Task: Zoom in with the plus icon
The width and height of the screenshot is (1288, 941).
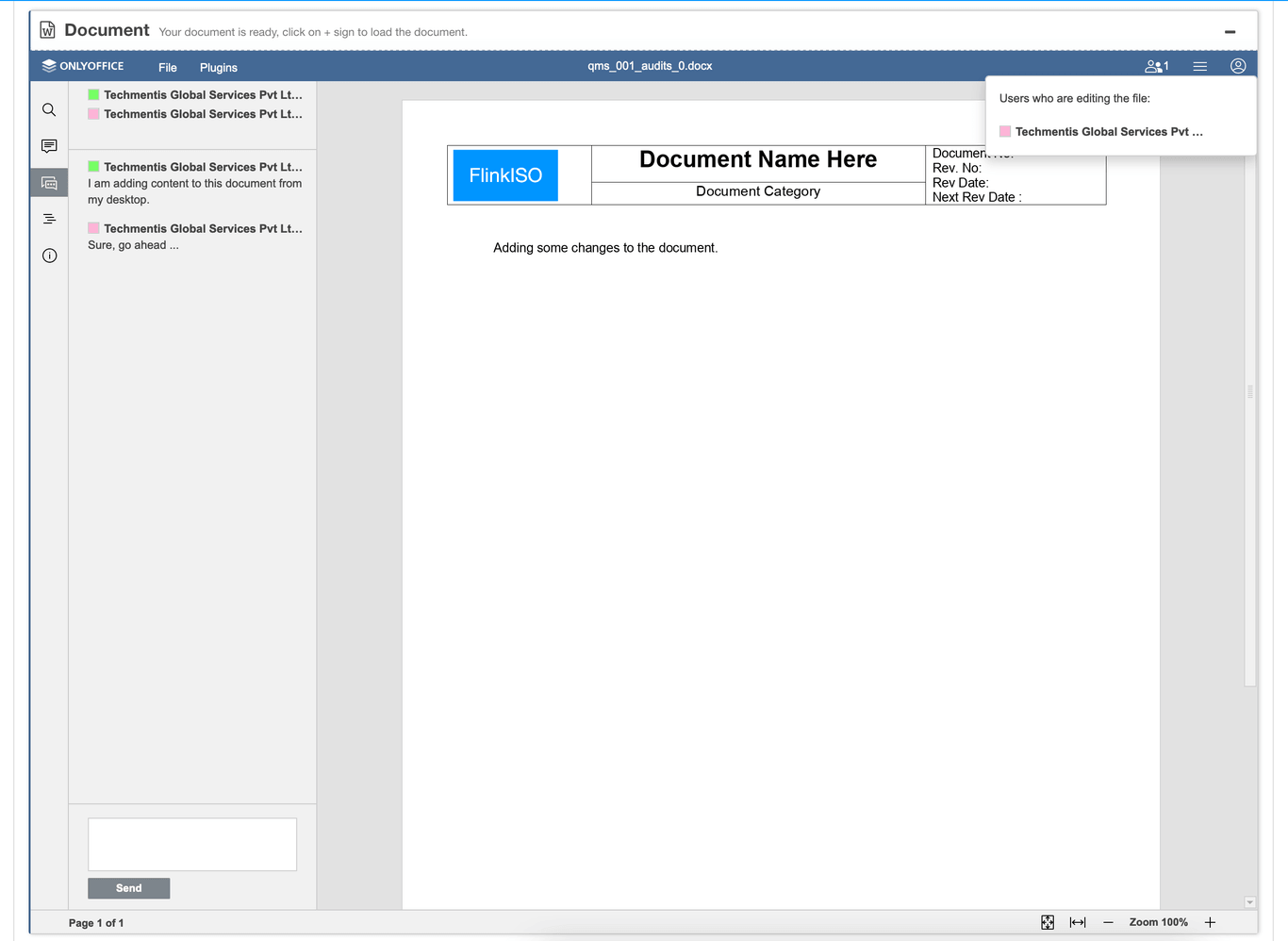Action: click(x=1210, y=922)
